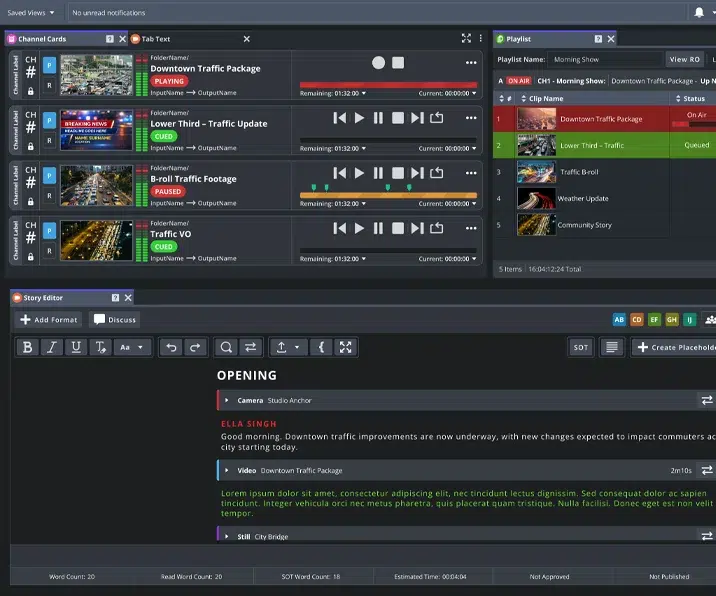The height and width of the screenshot is (596, 716).
Task: Stop the Downtown Traffic Package recording
Action: (x=398, y=63)
